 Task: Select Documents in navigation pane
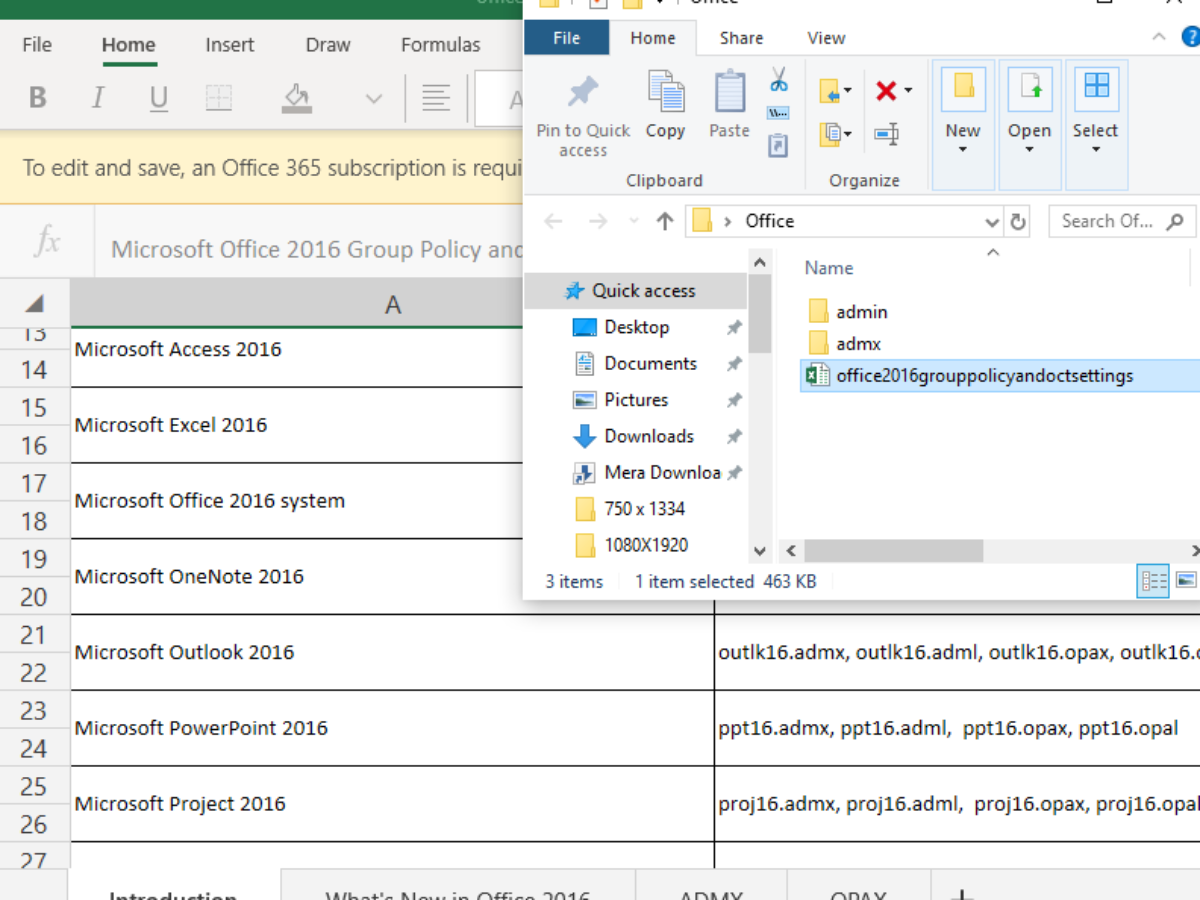[x=636, y=363]
